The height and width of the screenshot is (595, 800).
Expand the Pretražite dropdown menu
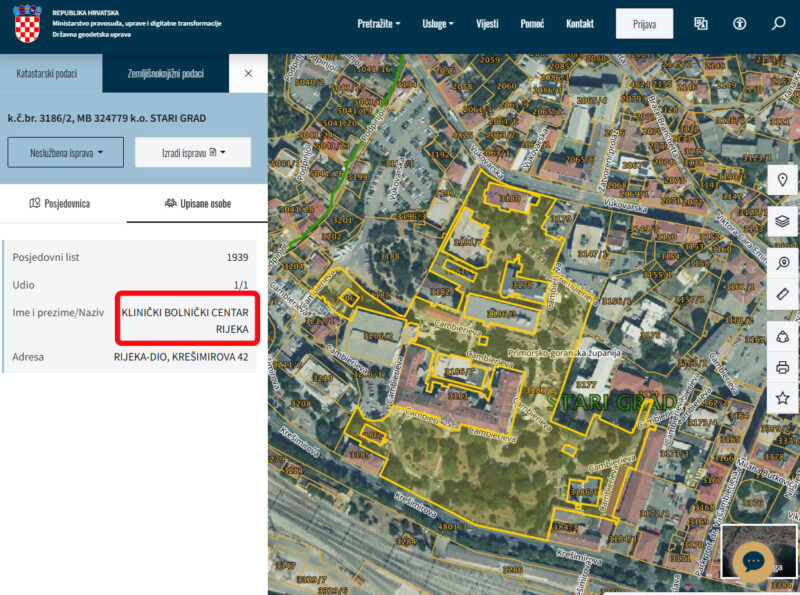379,23
